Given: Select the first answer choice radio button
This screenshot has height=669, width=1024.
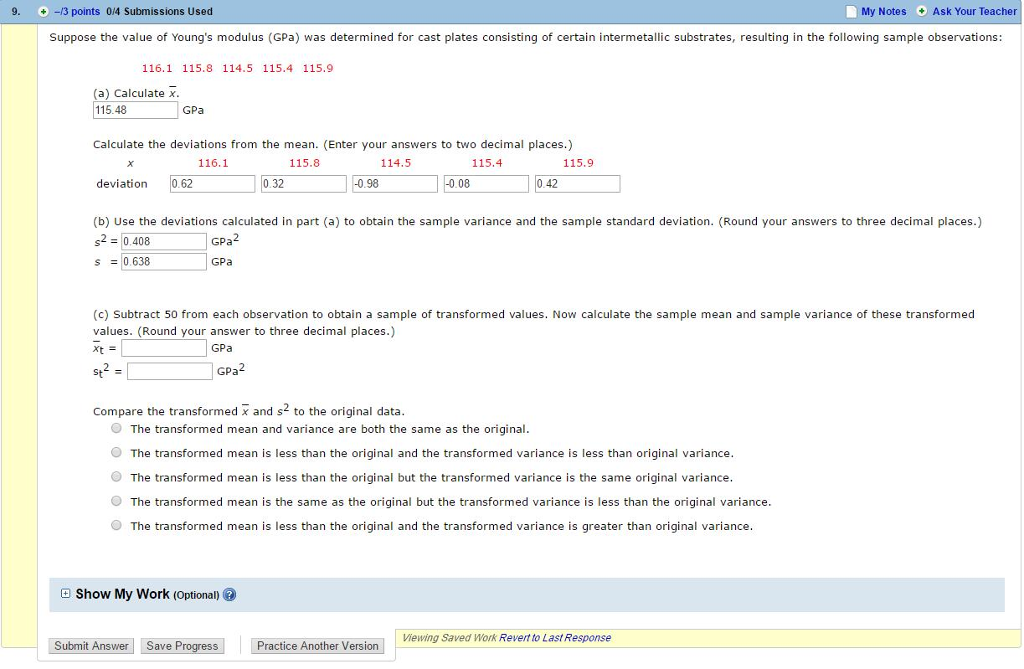Looking at the screenshot, I should (x=116, y=430).
